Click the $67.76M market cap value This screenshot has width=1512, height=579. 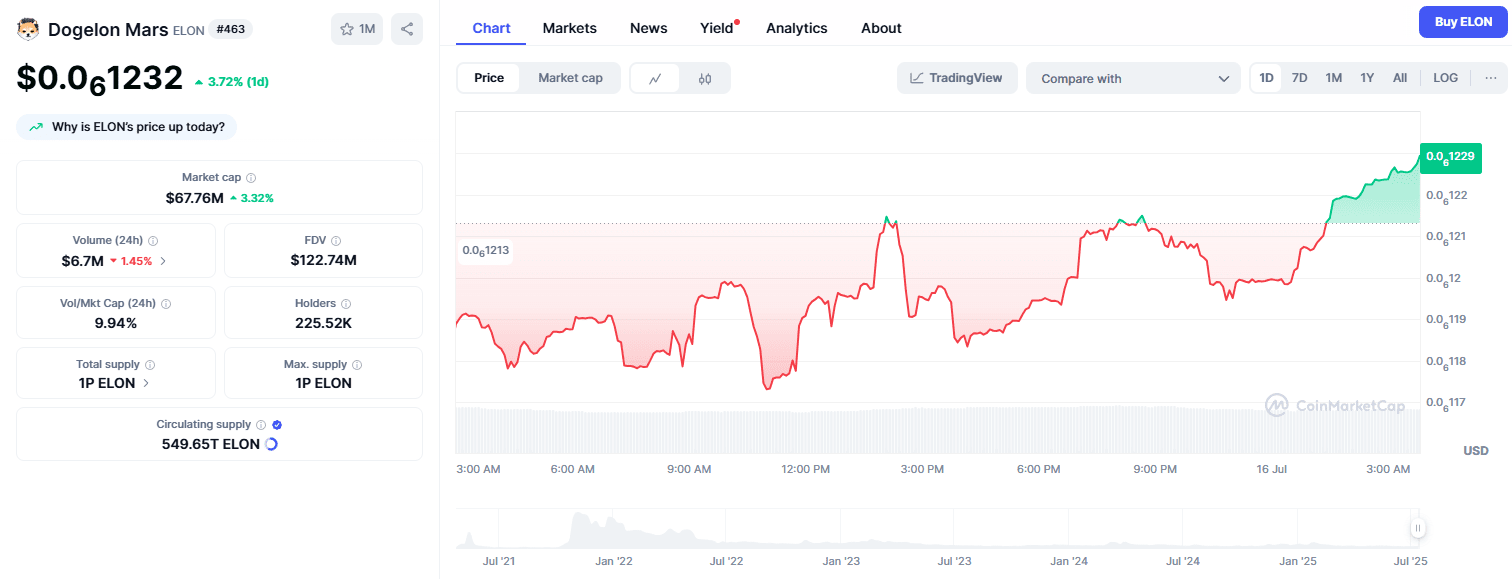pos(195,198)
